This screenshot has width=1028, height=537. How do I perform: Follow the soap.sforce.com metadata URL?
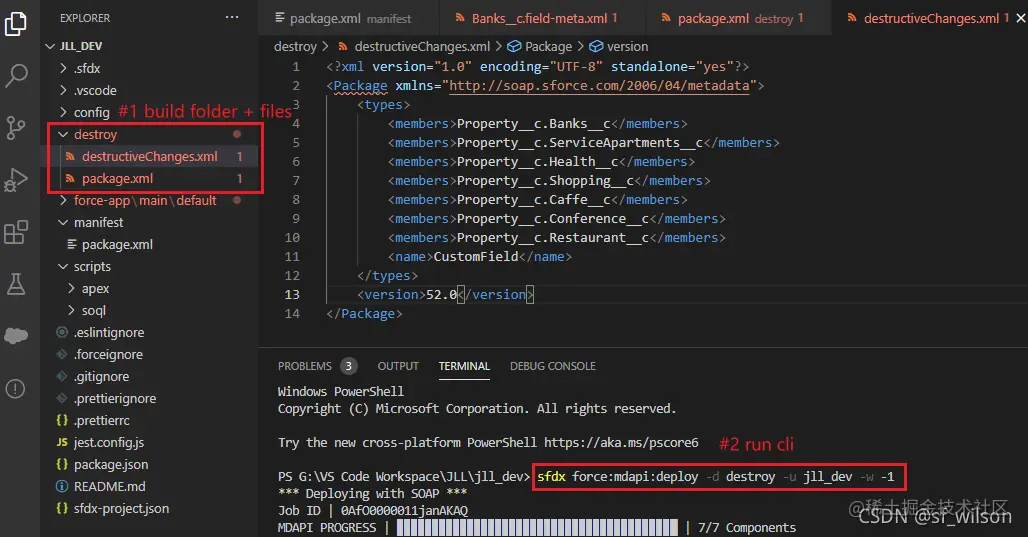tap(599, 85)
